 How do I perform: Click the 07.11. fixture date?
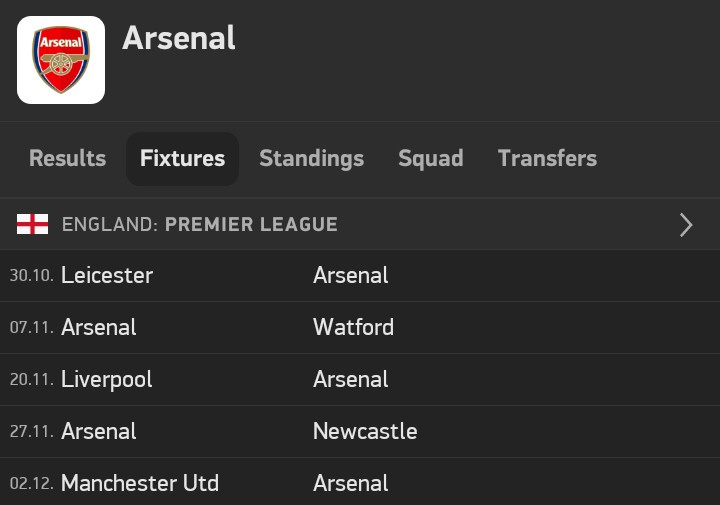pyautogui.click(x=32, y=328)
